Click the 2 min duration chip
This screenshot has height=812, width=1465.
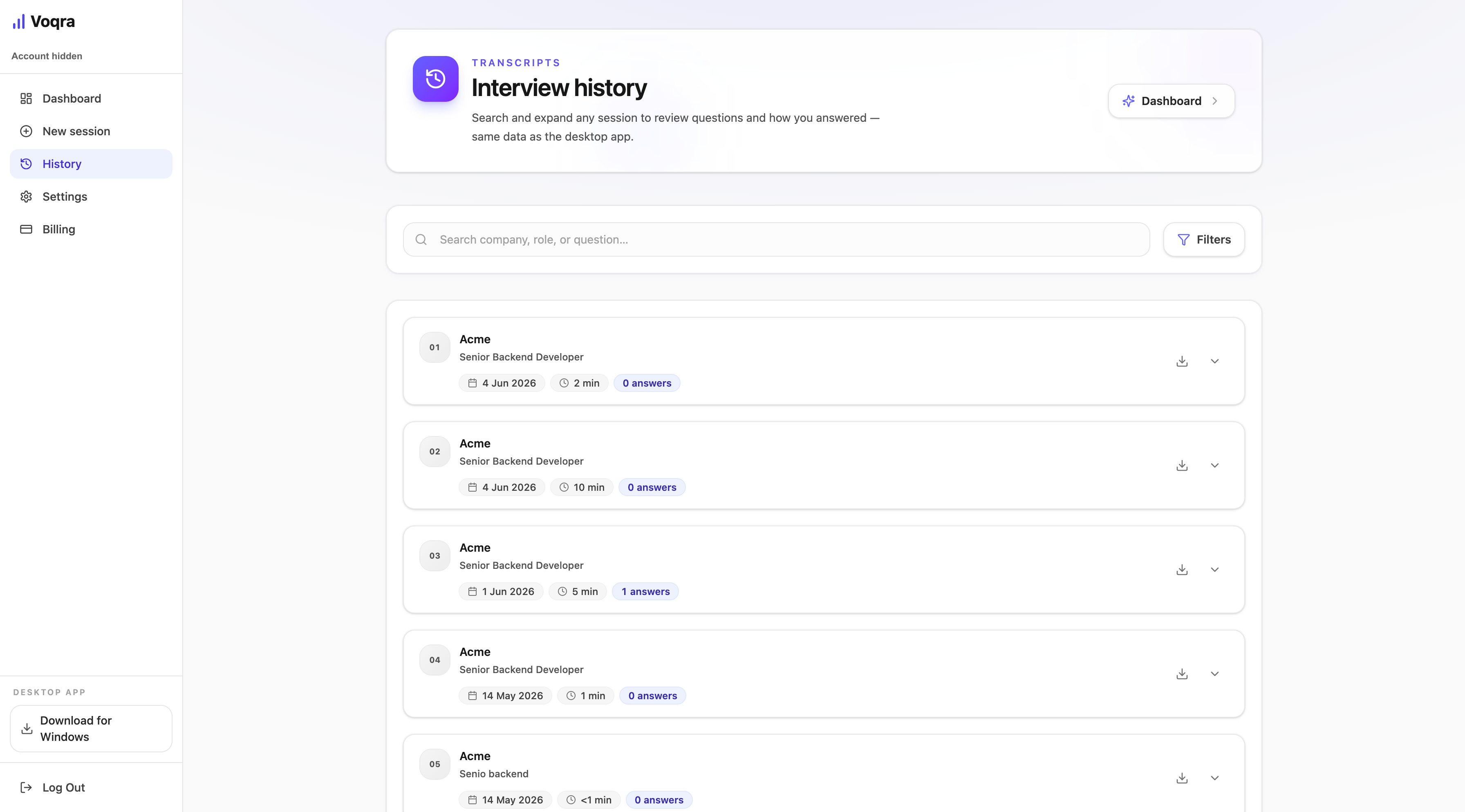(x=579, y=383)
